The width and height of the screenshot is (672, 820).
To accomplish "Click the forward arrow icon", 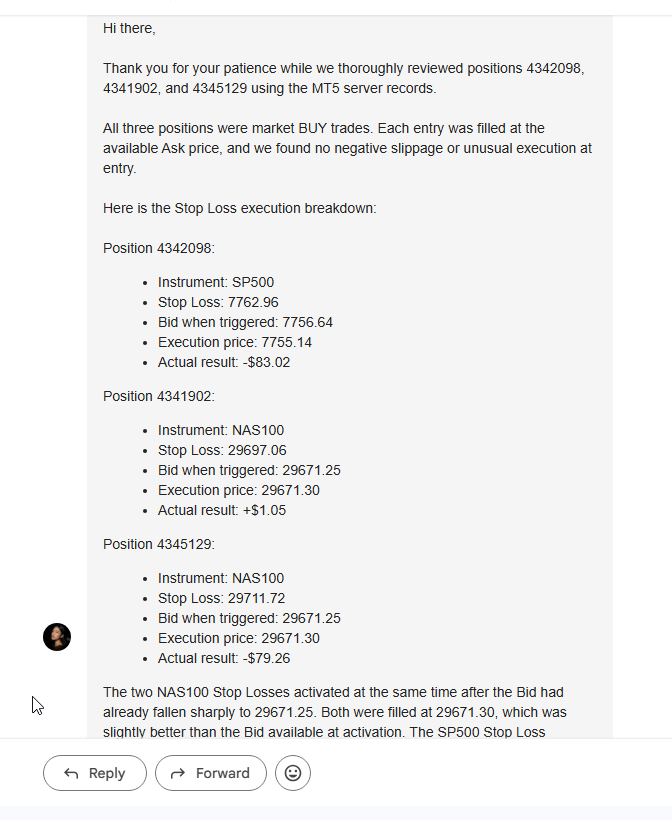I will coord(178,773).
